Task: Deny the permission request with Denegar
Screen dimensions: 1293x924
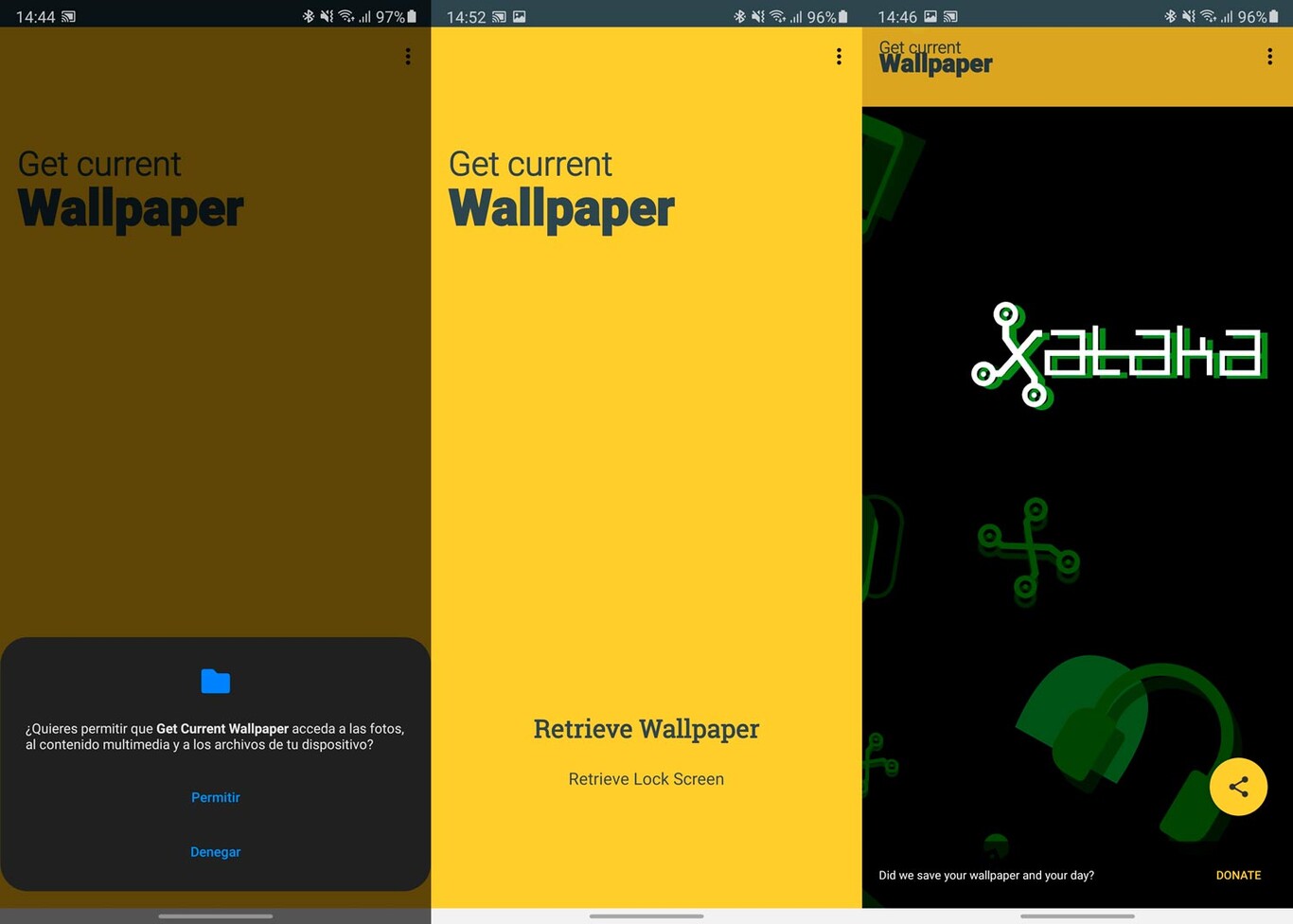Action: pyautogui.click(x=215, y=851)
